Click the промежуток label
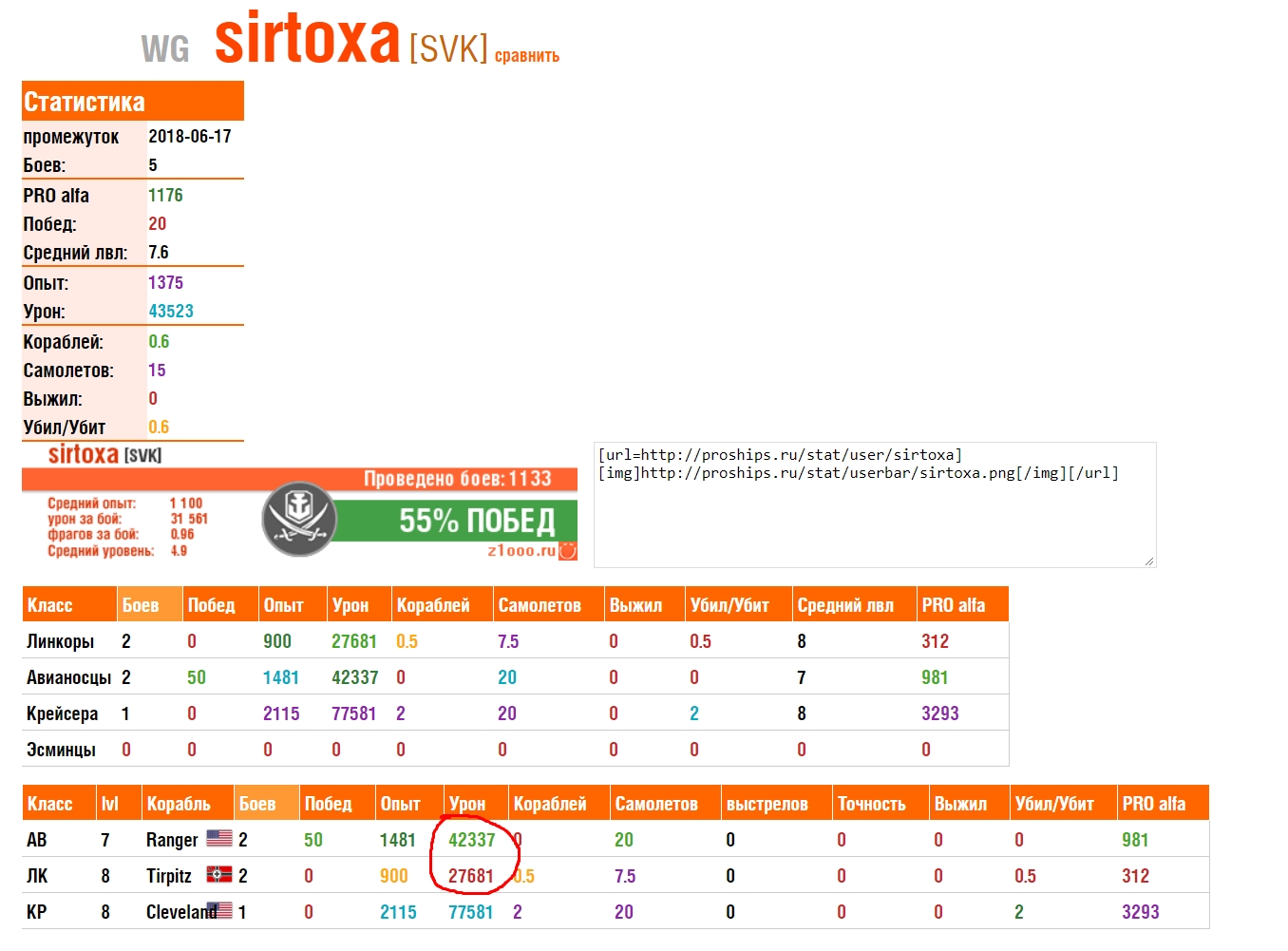Viewport: 1288px width, 951px height. (x=71, y=137)
